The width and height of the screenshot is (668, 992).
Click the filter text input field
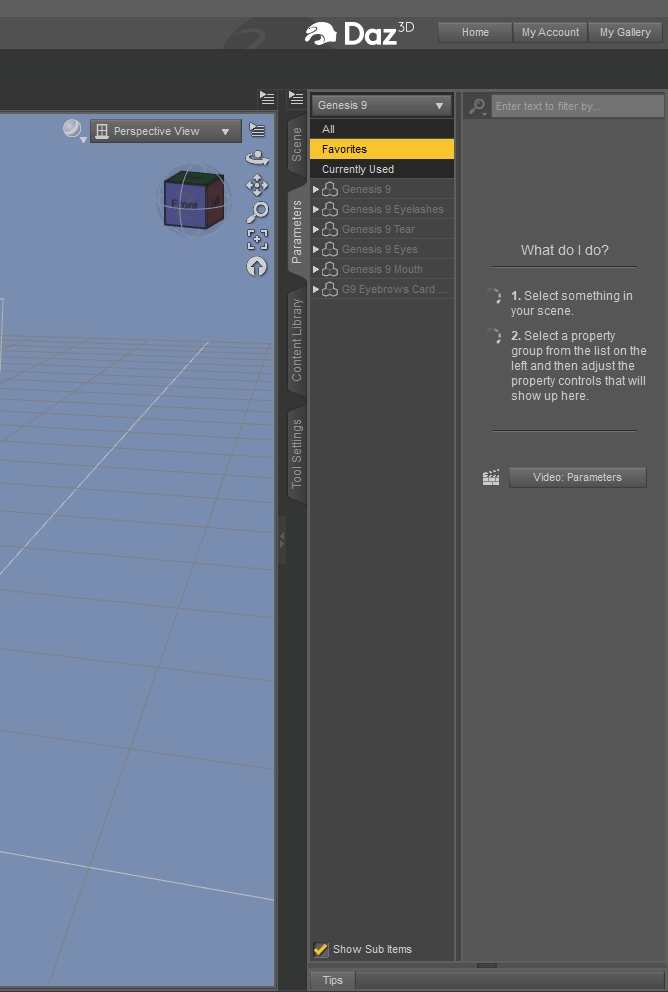(578, 106)
